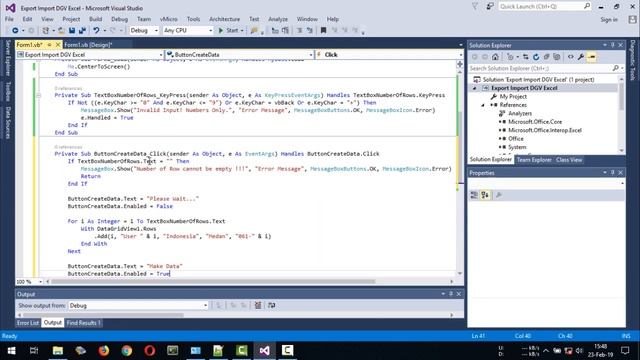Open the Diagnostic Tools side tab
640x360 pixels.
633,60
